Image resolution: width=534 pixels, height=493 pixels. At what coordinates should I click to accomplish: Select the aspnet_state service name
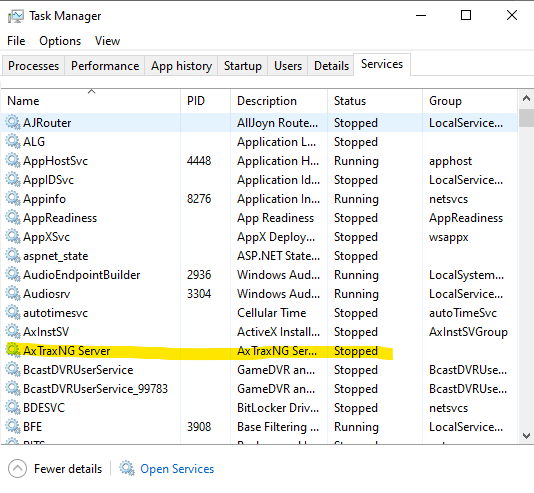tap(56, 256)
